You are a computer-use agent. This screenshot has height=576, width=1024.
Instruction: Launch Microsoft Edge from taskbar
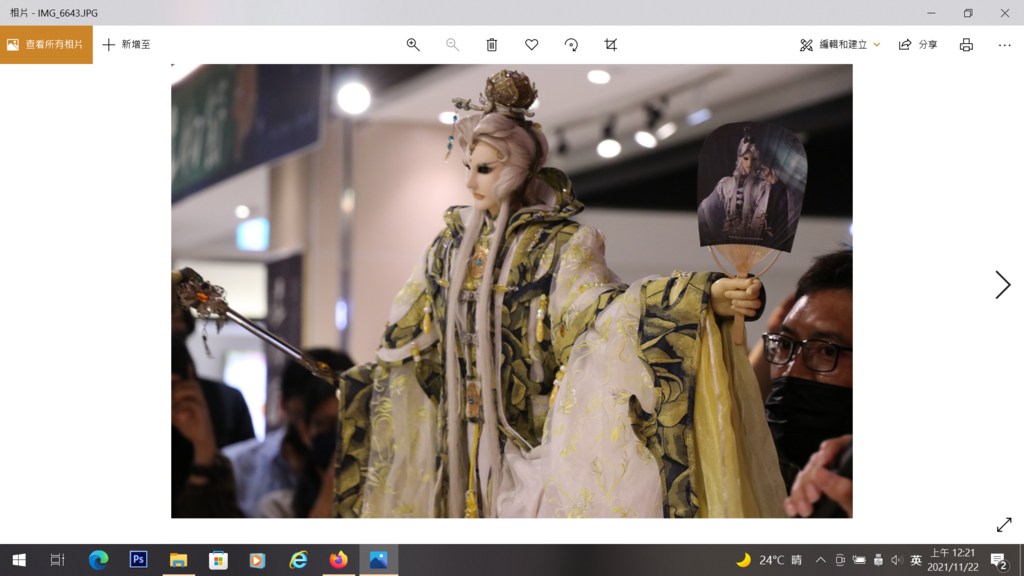(x=98, y=560)
